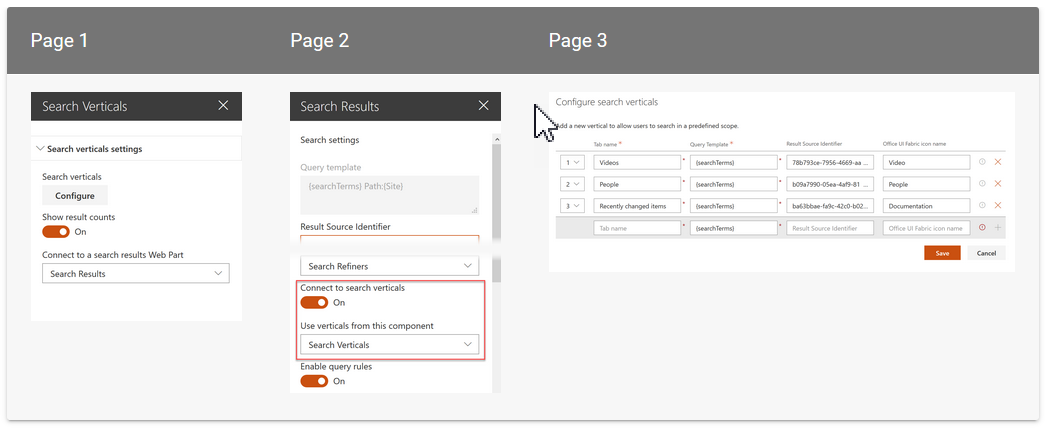Open Use verticals from this component dropdown
This screenshot has width=1045, height=429.
tap(390, 344)
